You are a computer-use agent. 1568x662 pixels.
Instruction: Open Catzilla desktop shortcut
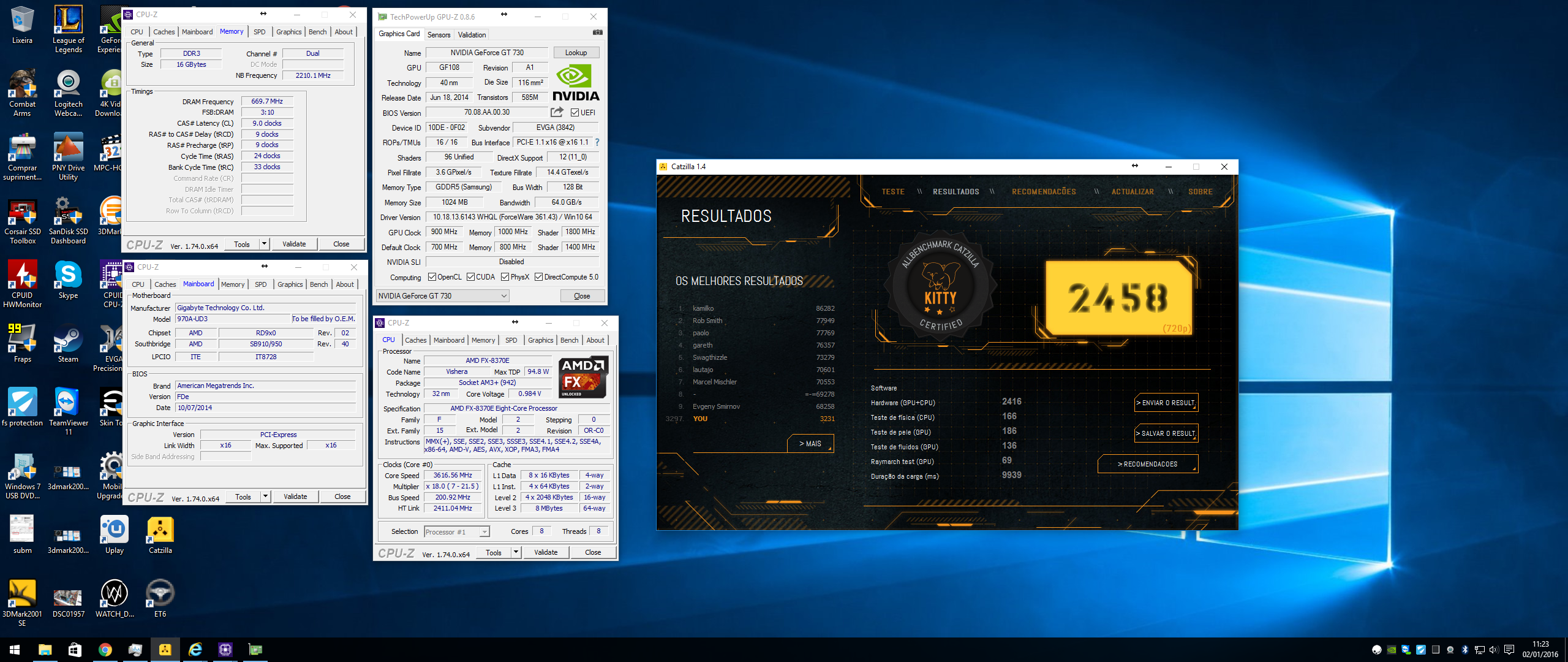[x=160, y=535]
